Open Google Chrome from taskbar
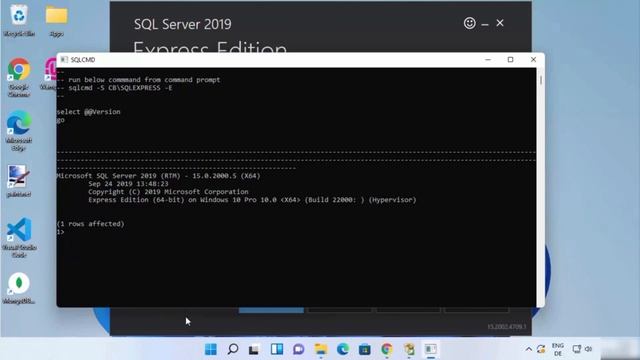640x360 pixels. (x=387, y=349)
